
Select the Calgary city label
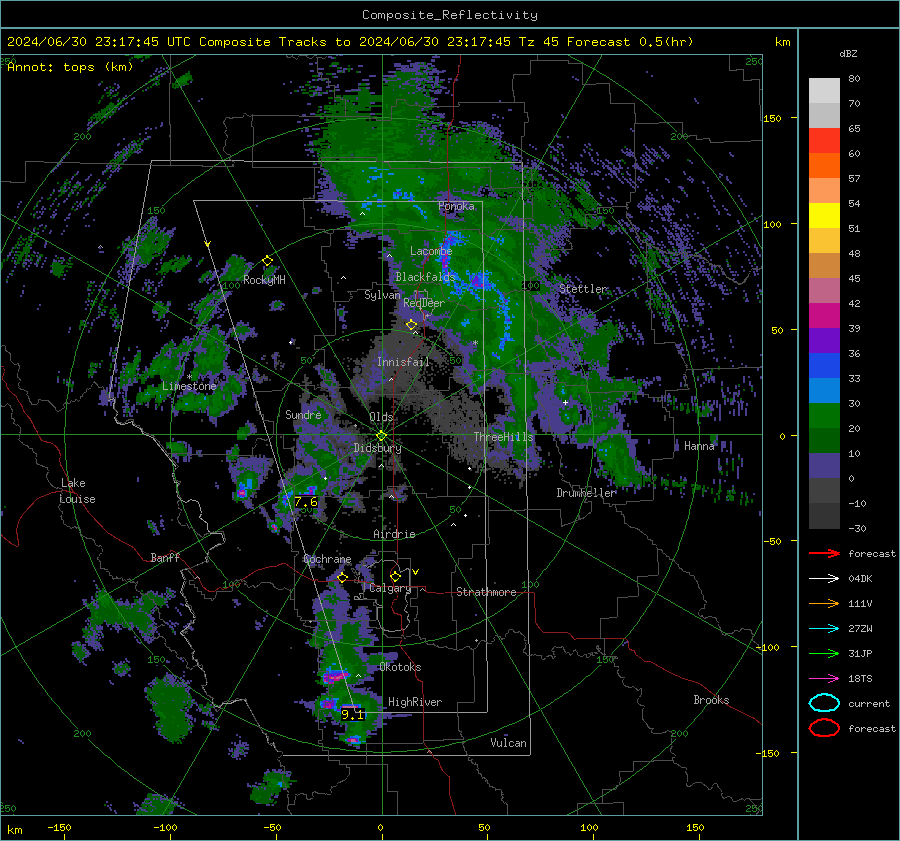[390, 588]
